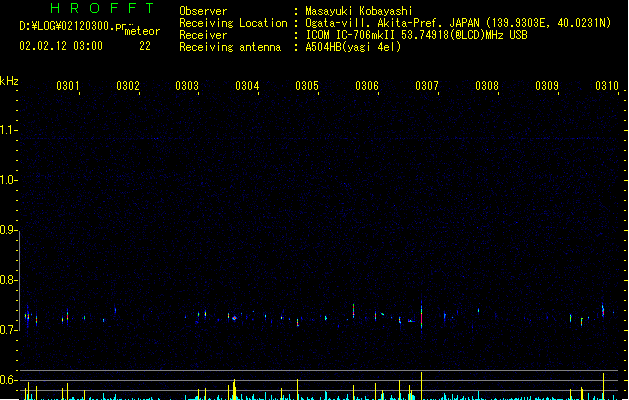Viewport: 629px width, 400px height.
Task: Click the 0301 time marker
Action: [67, 86]
